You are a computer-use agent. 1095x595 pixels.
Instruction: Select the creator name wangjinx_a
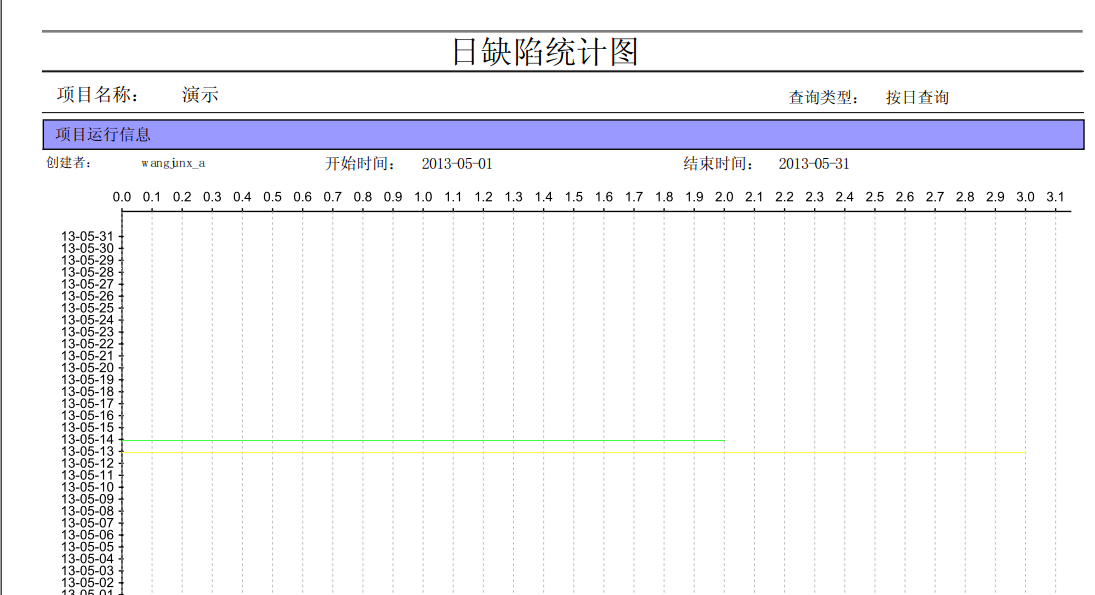[173, 163]
